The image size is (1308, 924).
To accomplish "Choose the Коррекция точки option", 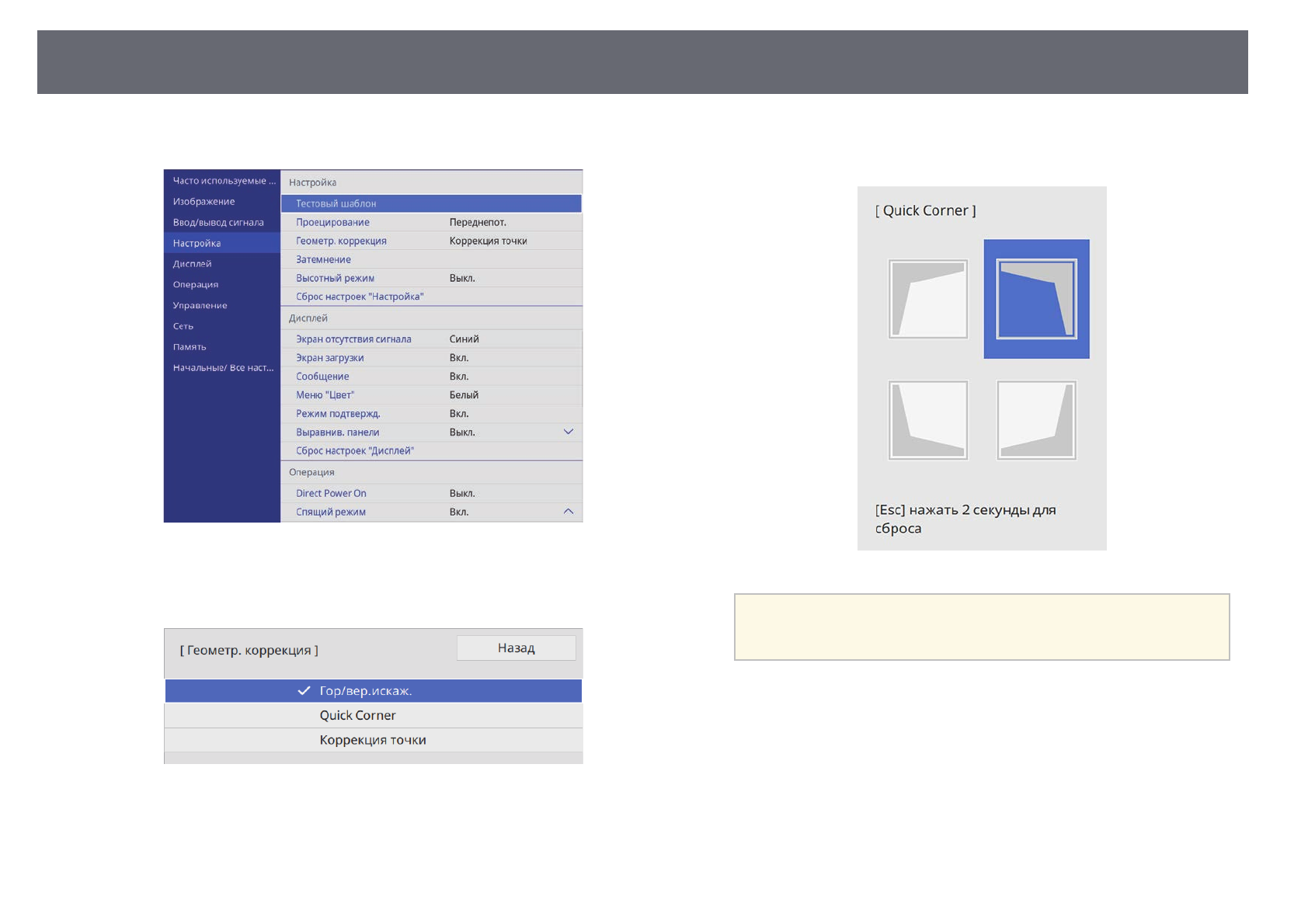I will point(372,740).
